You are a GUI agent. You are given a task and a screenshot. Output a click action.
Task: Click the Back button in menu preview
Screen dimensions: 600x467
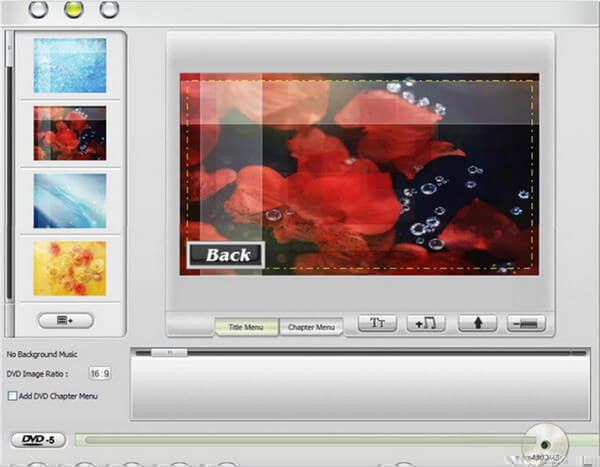[226, 255]
